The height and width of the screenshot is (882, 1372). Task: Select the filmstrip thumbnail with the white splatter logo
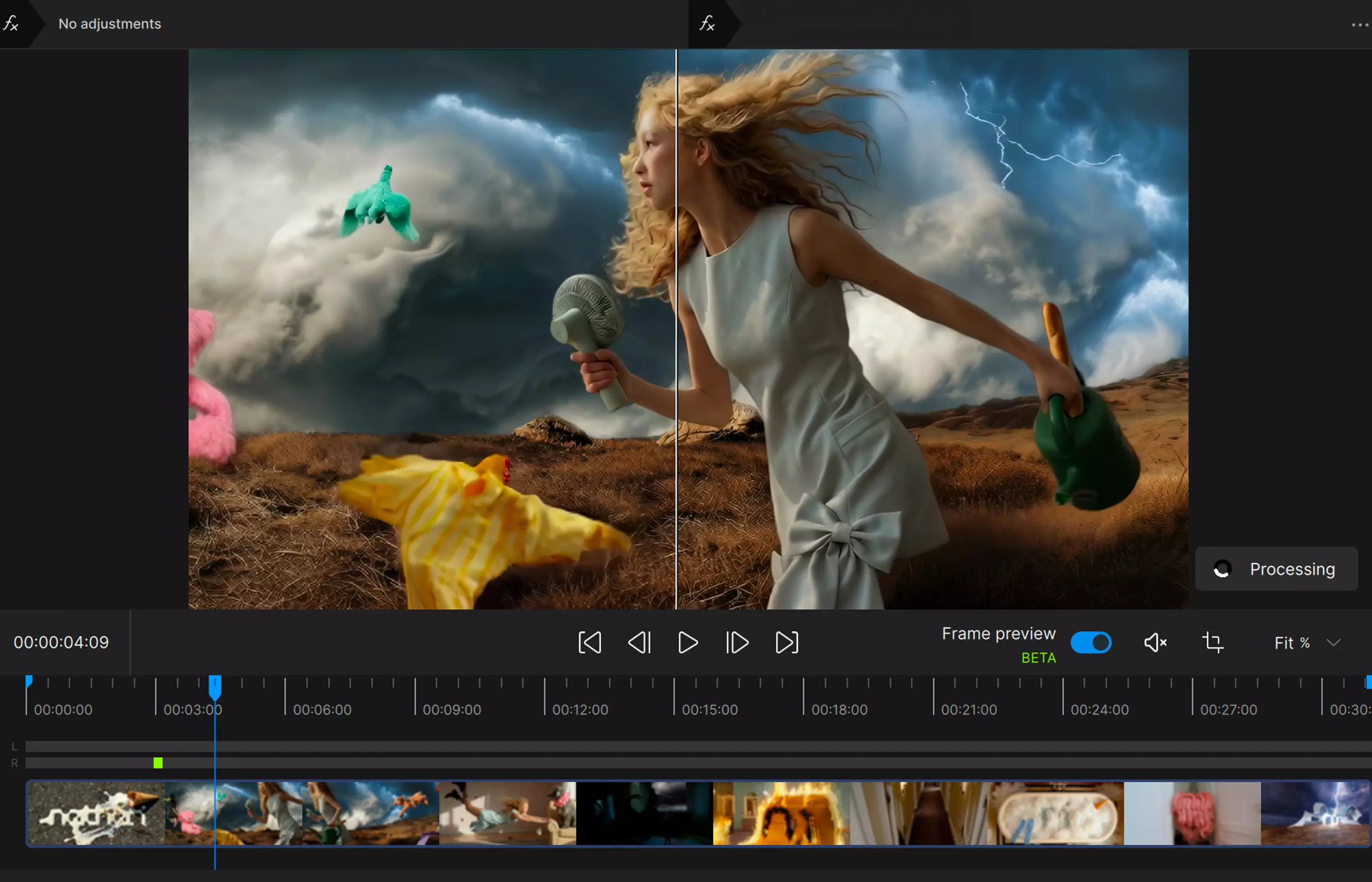[x=97, y=813]
